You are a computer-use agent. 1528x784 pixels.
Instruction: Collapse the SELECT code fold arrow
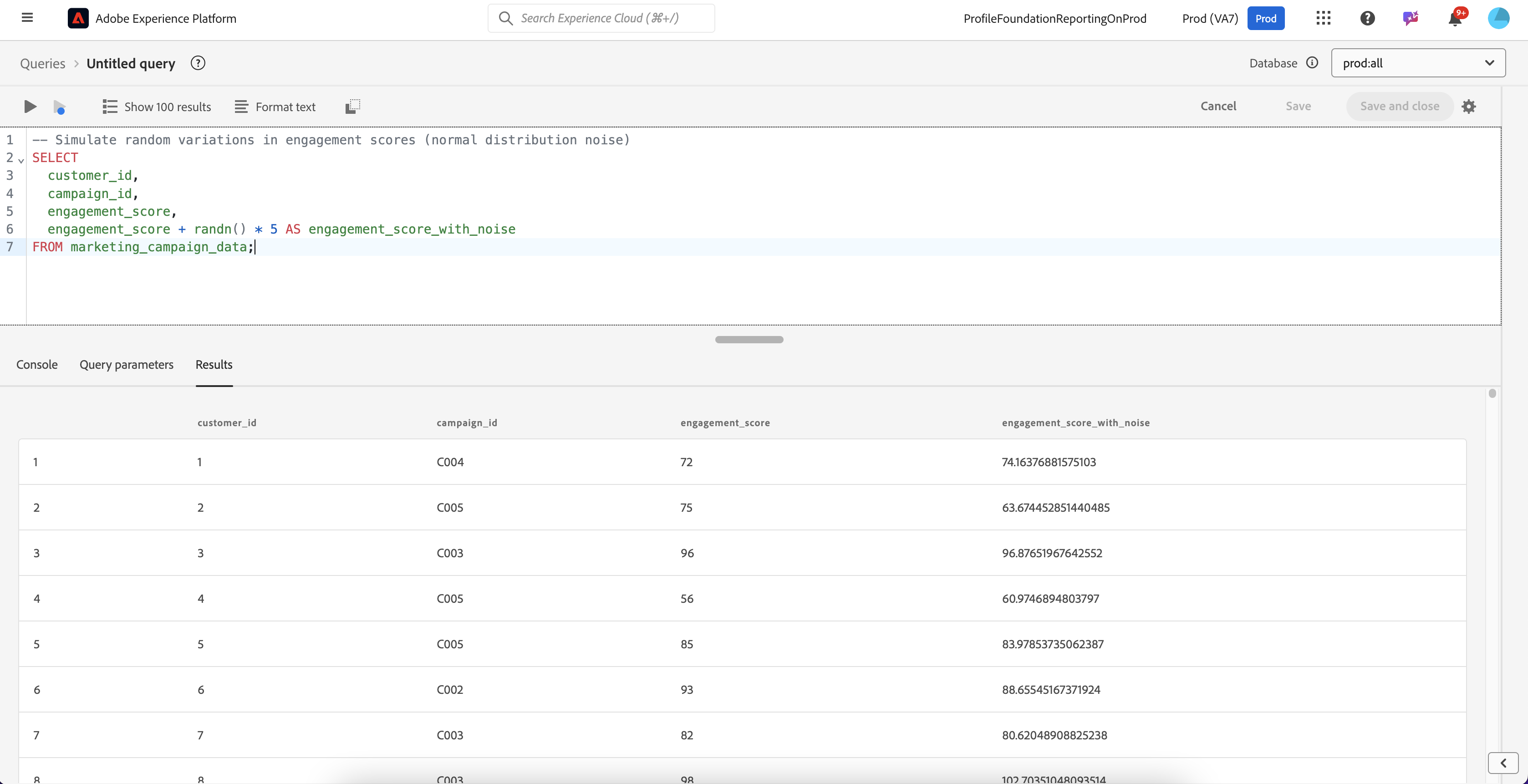click(x=21, y=160)
